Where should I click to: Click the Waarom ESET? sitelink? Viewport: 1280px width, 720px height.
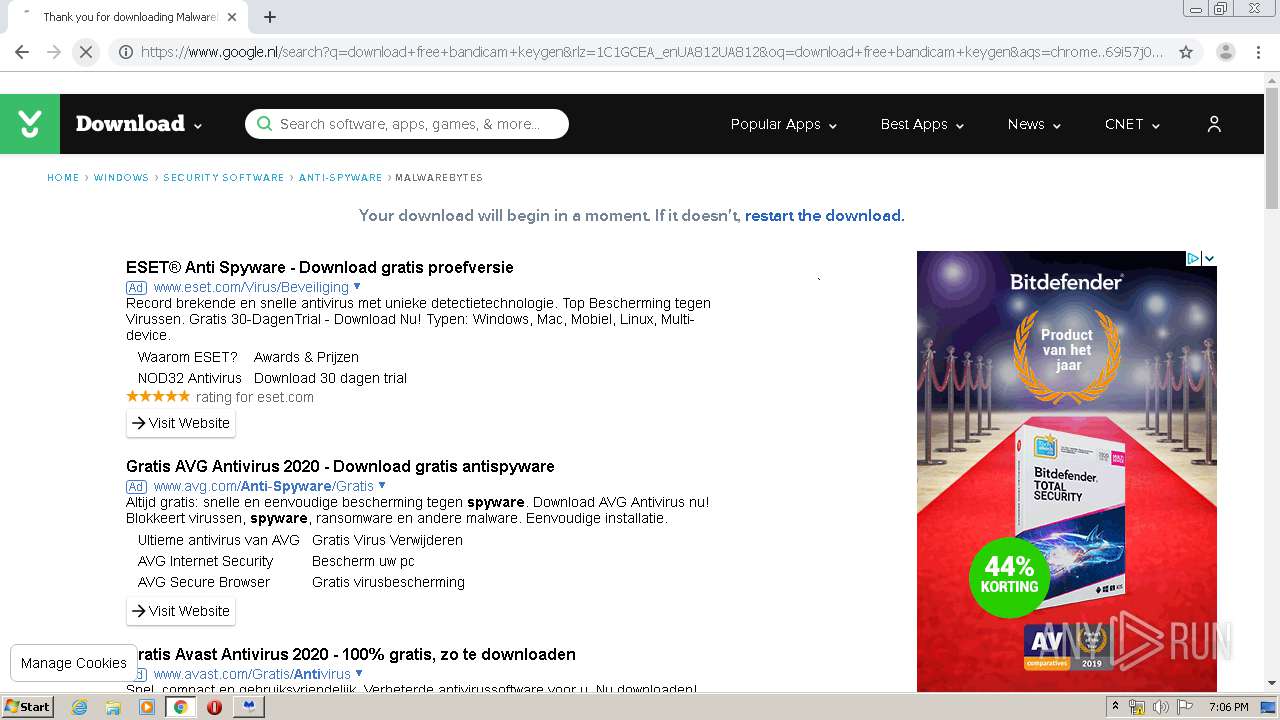tap(188, 357)
